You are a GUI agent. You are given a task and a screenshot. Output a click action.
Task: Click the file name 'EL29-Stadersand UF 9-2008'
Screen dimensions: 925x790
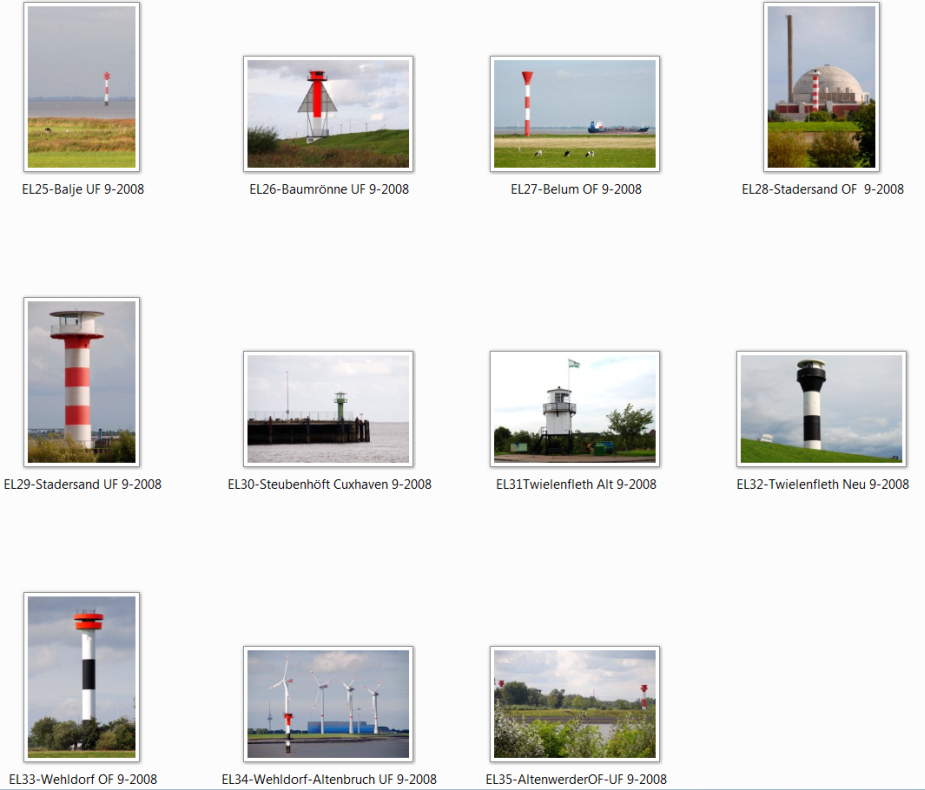tap(83, 484)
